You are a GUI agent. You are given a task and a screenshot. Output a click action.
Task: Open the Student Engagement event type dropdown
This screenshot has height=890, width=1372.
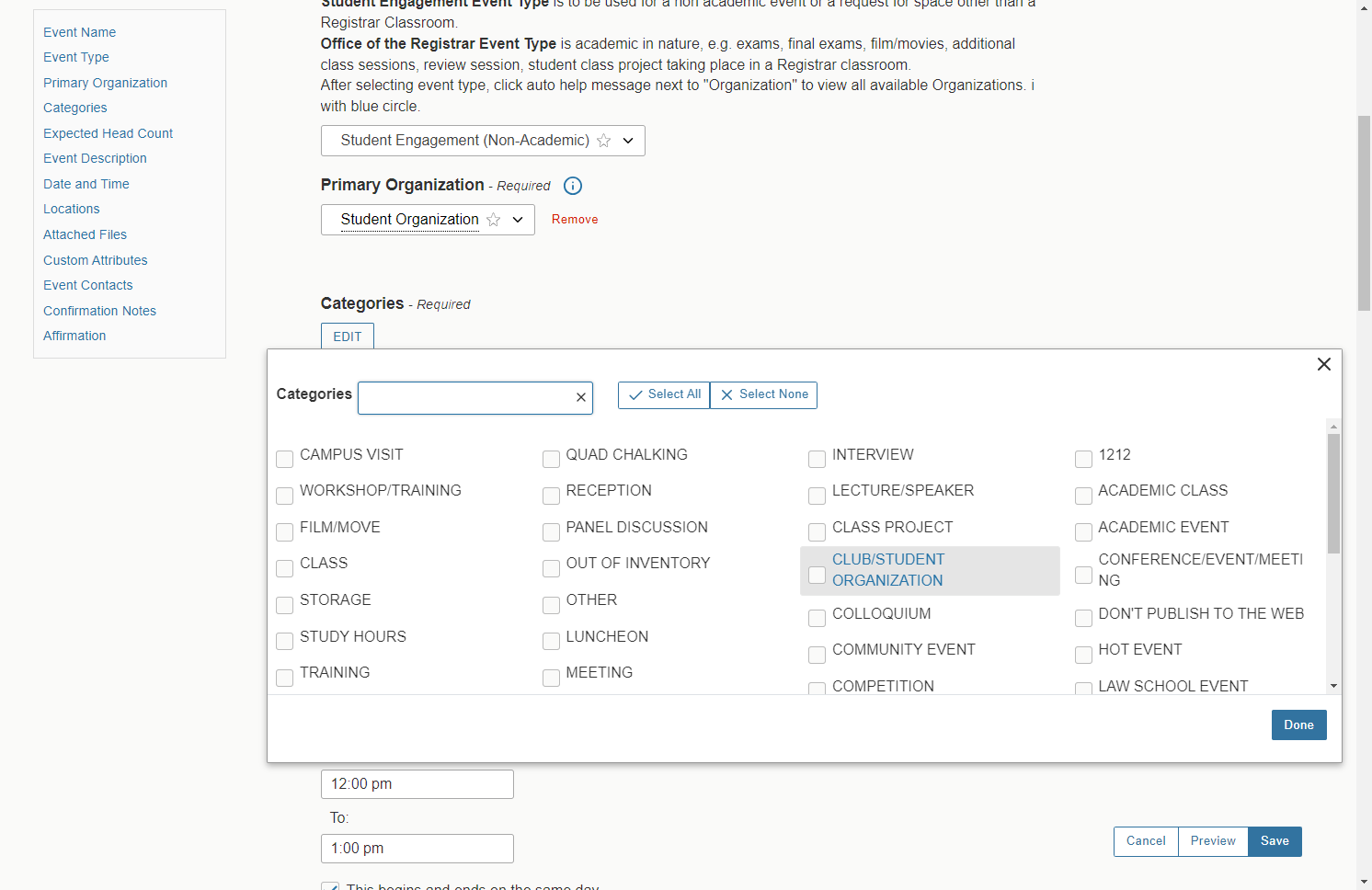628,141
